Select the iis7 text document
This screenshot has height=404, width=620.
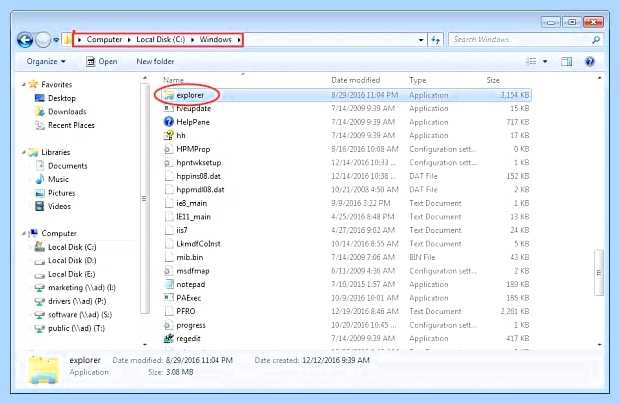[x=182, y=230]
